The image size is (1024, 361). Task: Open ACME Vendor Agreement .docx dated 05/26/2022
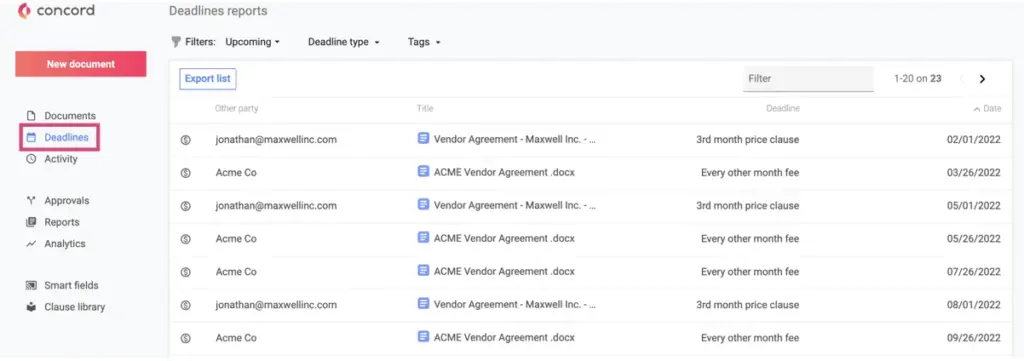coord(504,239)
